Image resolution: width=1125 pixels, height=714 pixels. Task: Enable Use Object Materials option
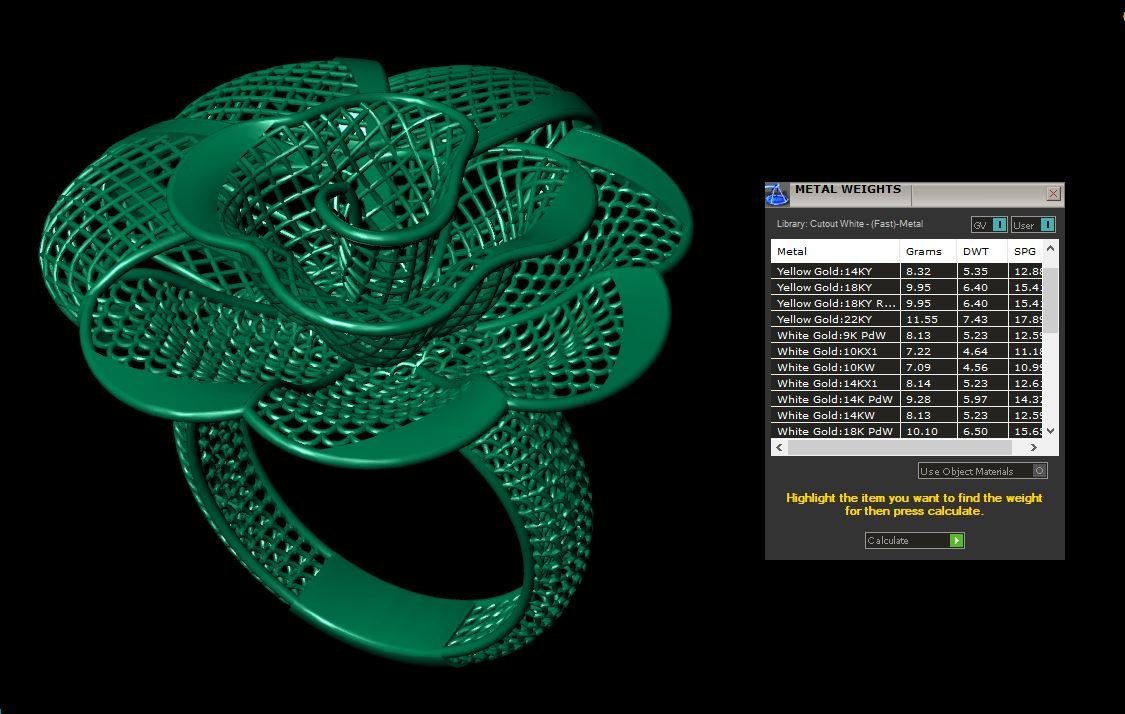click(983, 471)
